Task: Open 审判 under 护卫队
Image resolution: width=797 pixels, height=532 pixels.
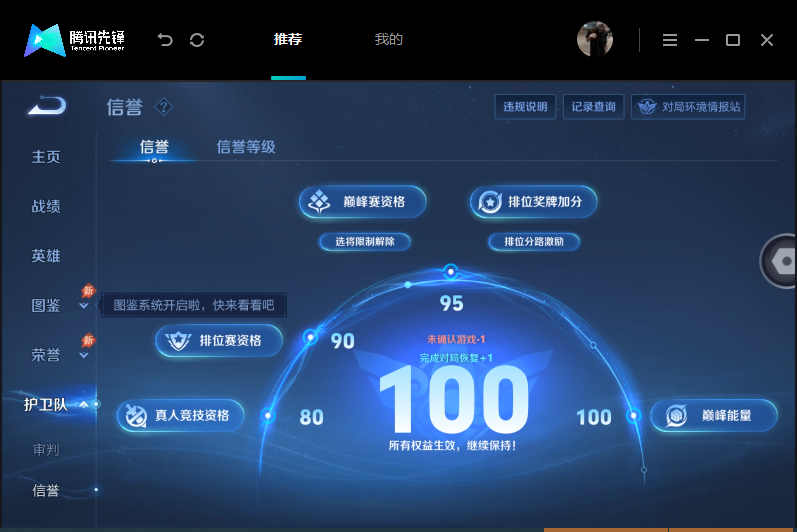Action: 46,450
